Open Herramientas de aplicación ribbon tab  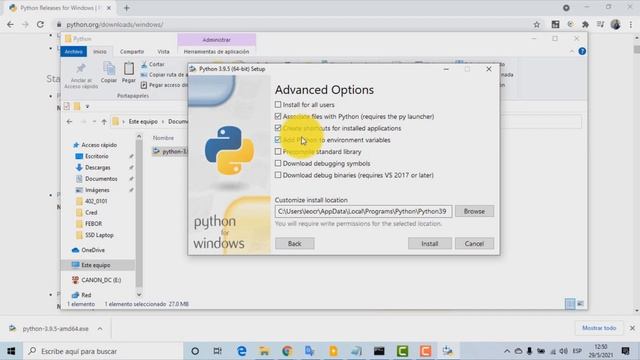coord(216,51)
